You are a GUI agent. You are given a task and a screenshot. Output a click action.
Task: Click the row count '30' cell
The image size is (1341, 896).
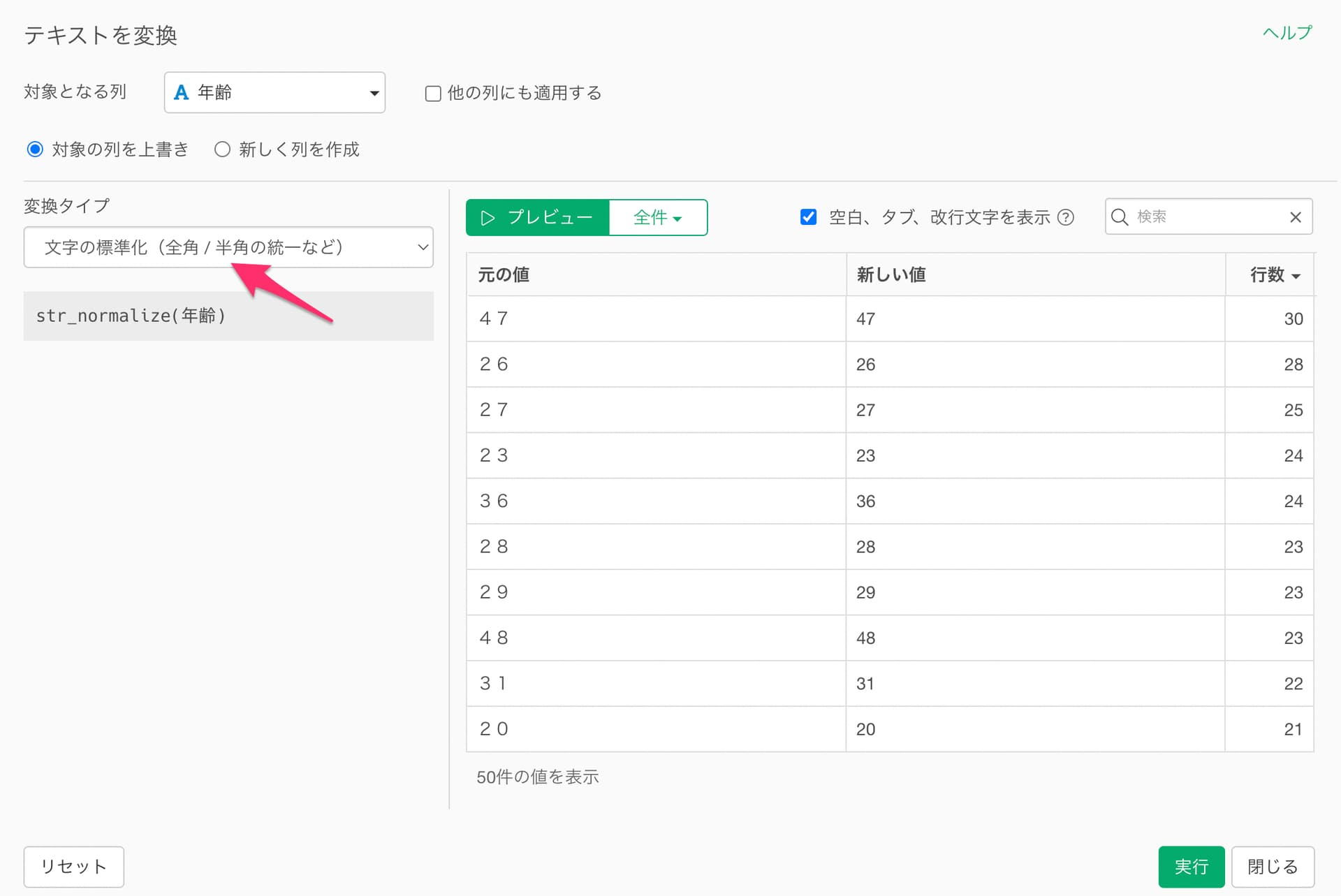1270,319
